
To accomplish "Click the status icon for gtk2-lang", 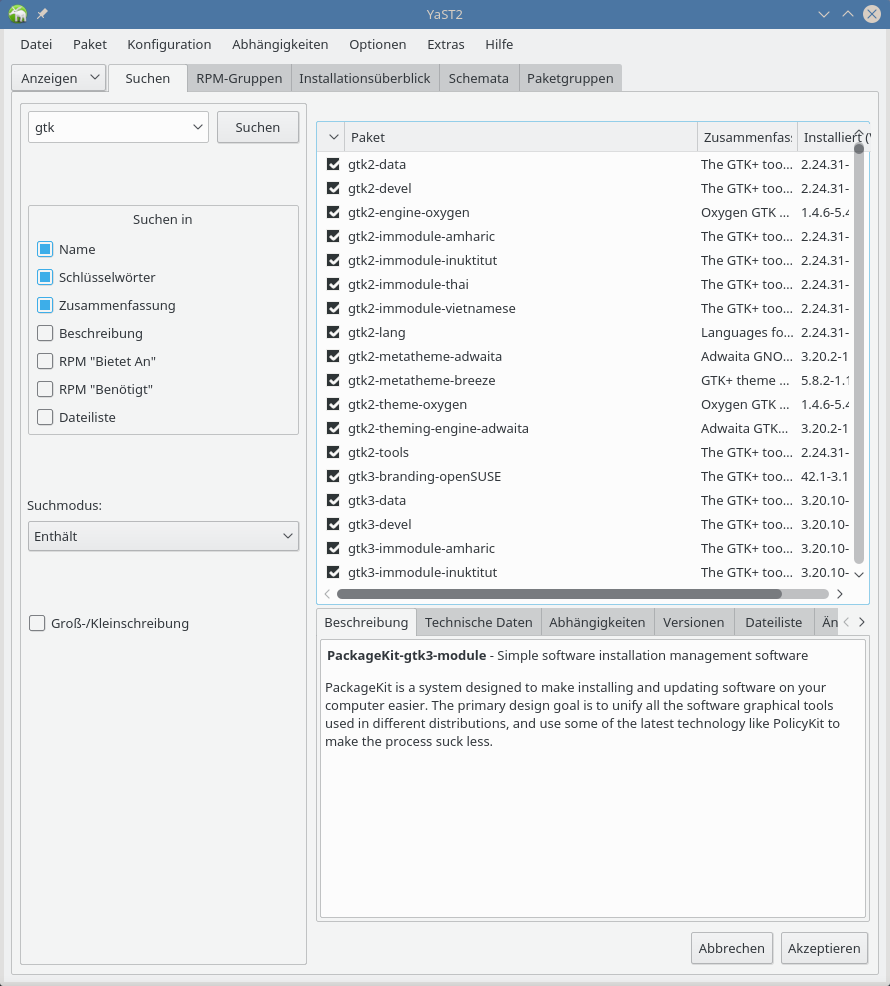I will point(333,332).
